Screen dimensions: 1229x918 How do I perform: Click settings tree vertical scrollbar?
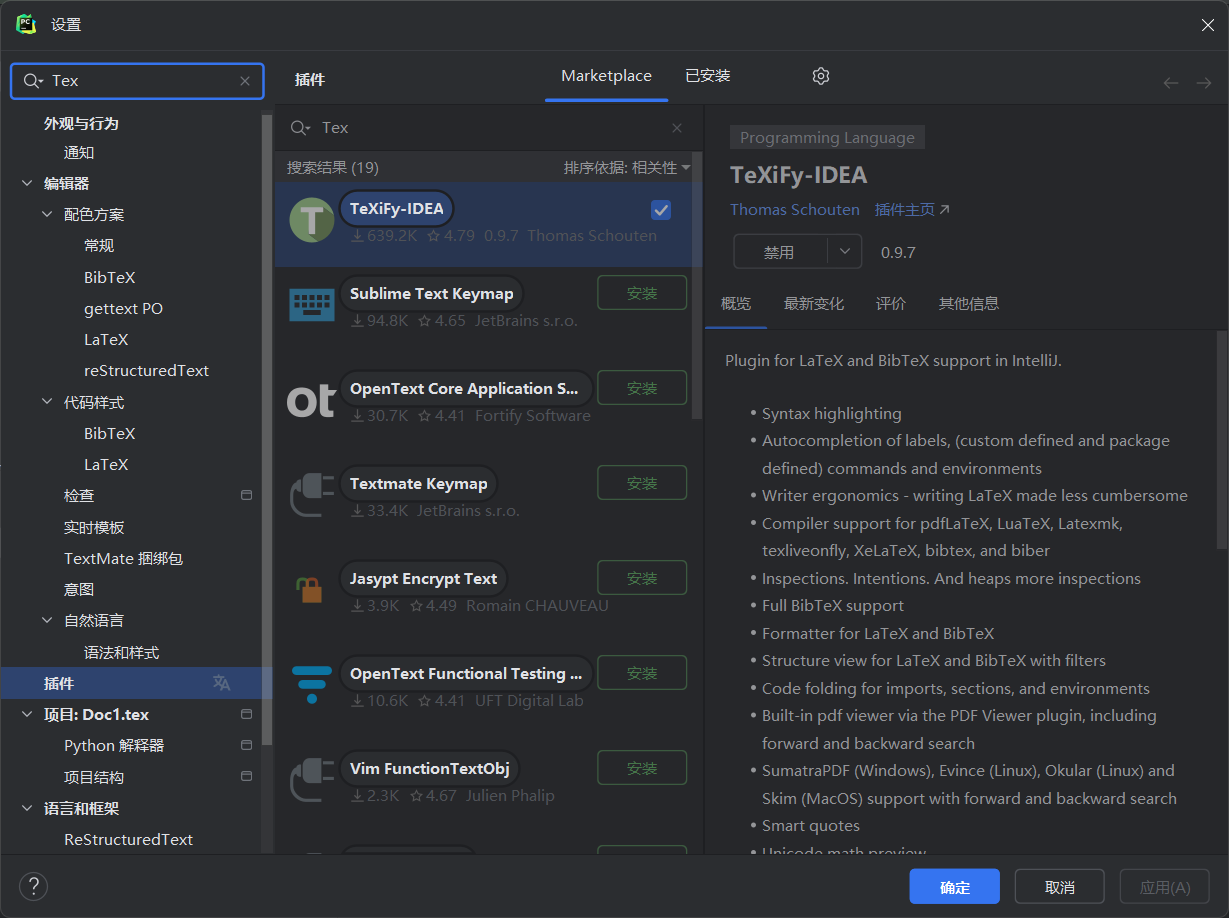click(267, 430)
